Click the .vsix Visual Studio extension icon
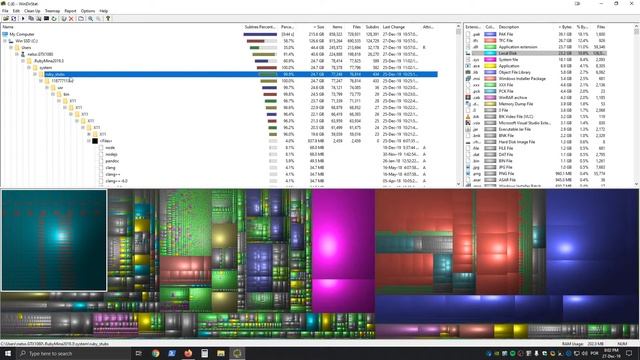640x360 pixels. point(468,123)
